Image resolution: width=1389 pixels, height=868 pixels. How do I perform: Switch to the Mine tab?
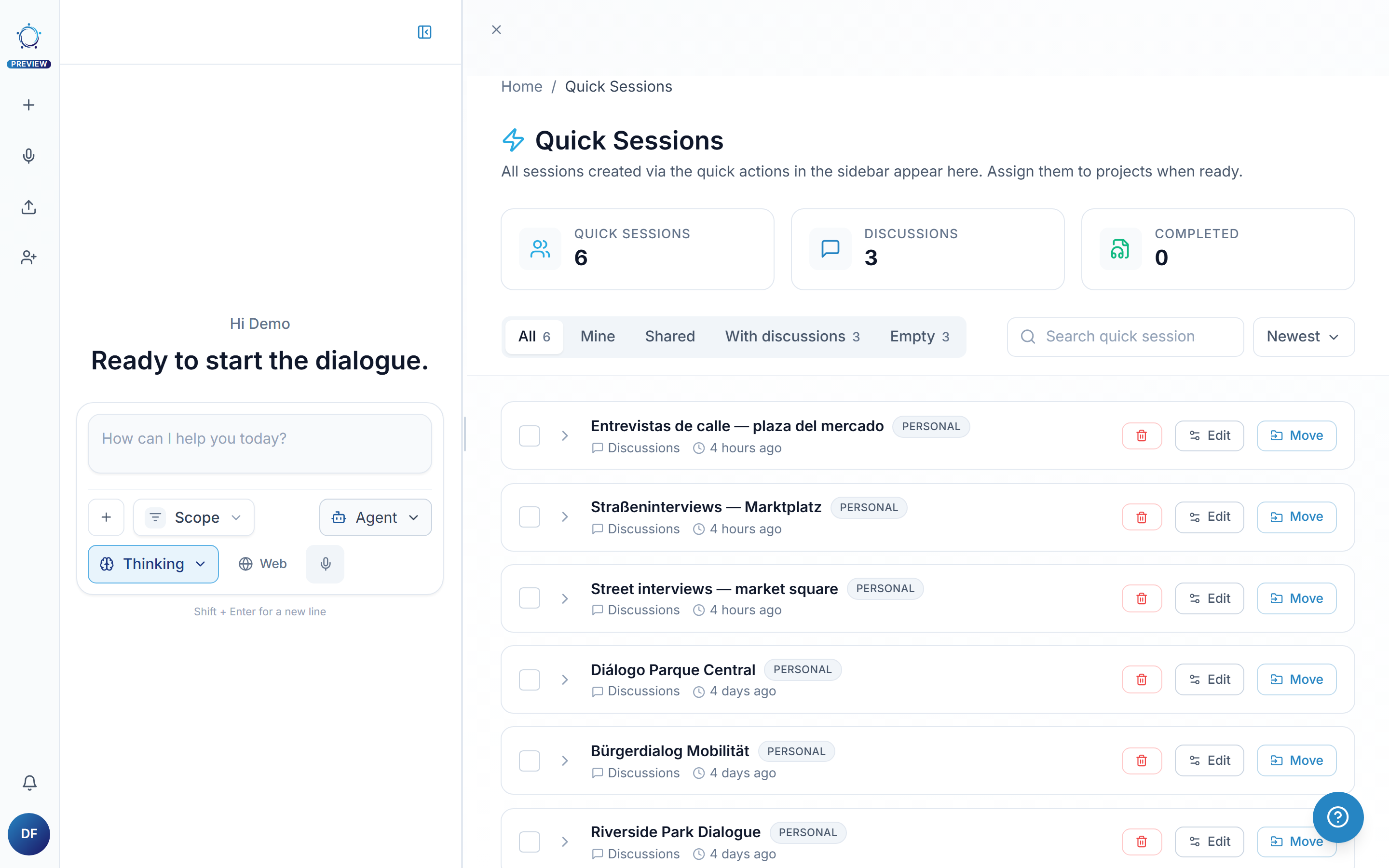(x=598, y=337)
